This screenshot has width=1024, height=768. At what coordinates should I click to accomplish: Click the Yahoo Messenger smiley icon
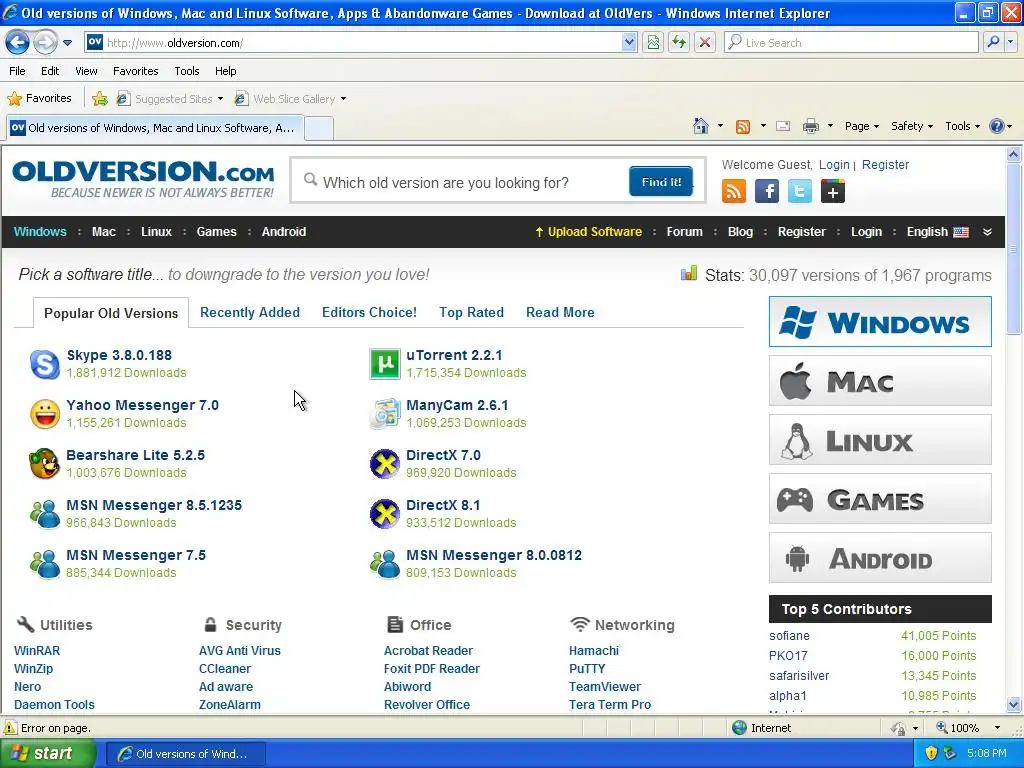(x=45, y=414)
